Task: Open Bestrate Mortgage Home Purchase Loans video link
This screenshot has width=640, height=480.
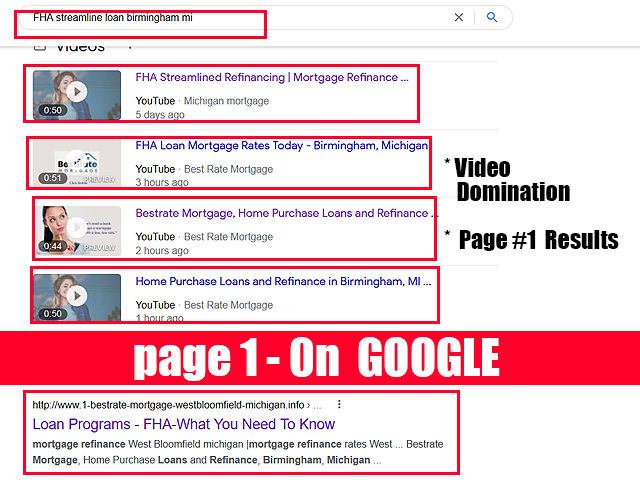Action: tap(287, 213)
